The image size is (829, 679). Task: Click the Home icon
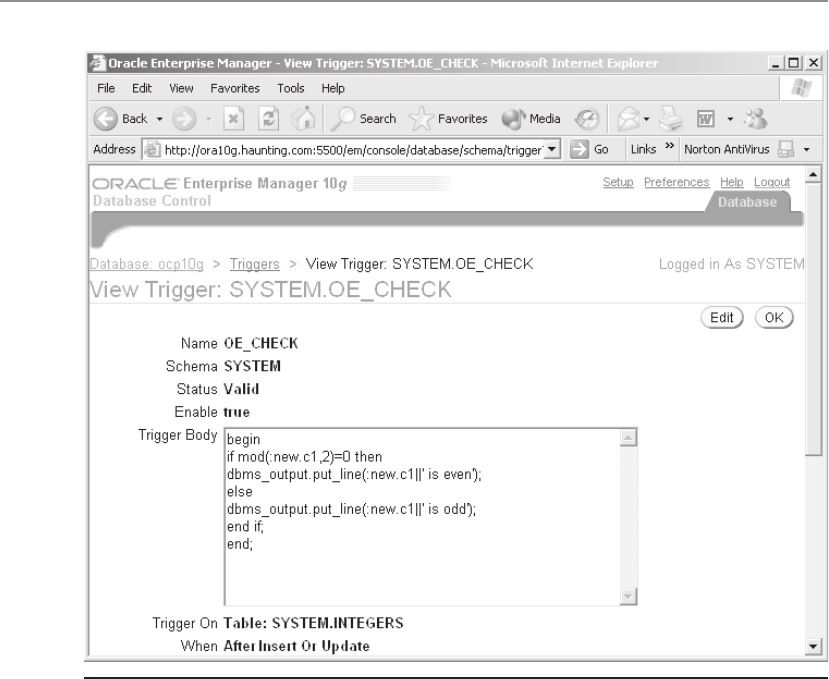(303, 118)
